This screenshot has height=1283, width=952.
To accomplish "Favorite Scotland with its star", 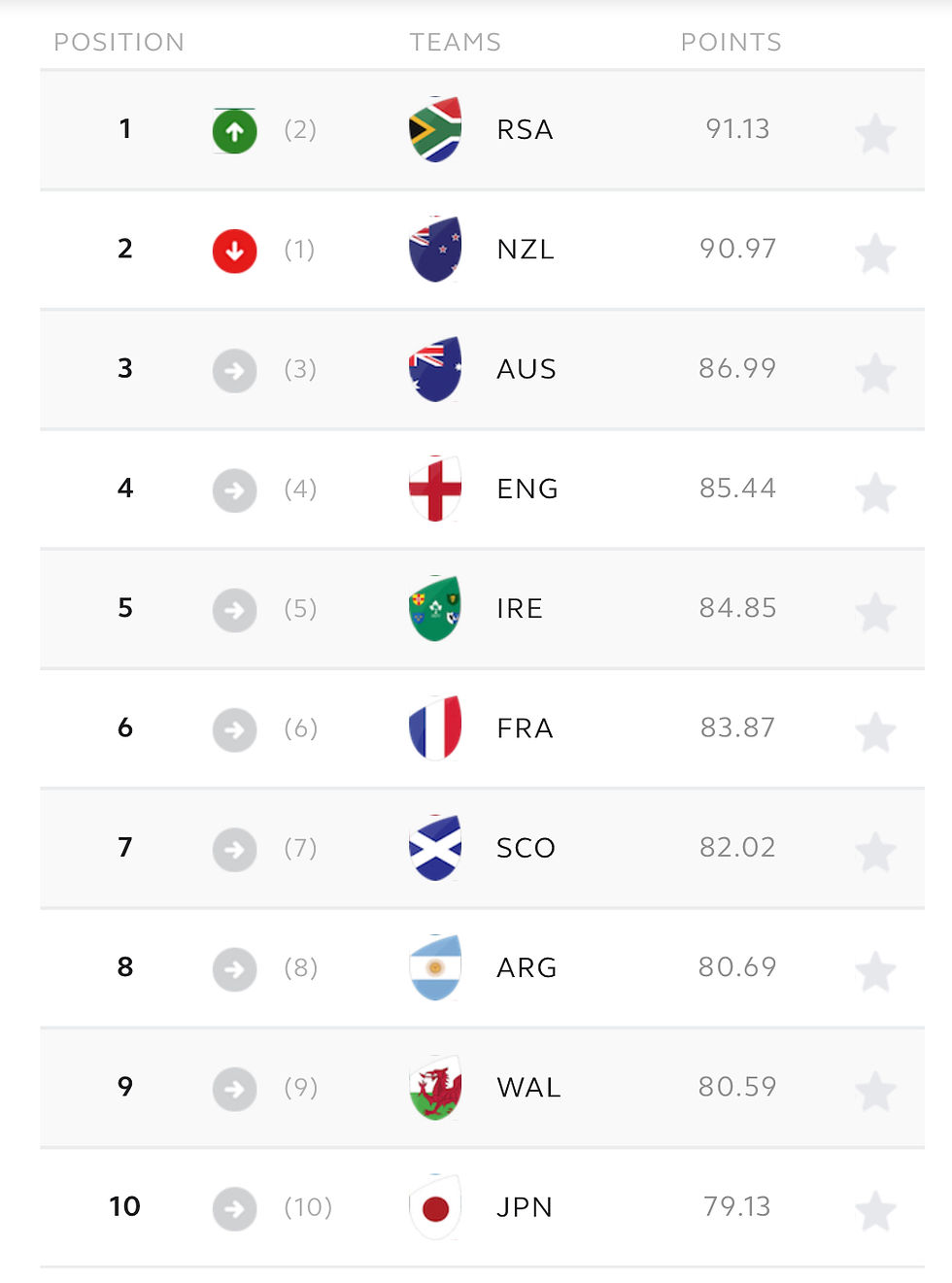I will click(x=875, y=853).
